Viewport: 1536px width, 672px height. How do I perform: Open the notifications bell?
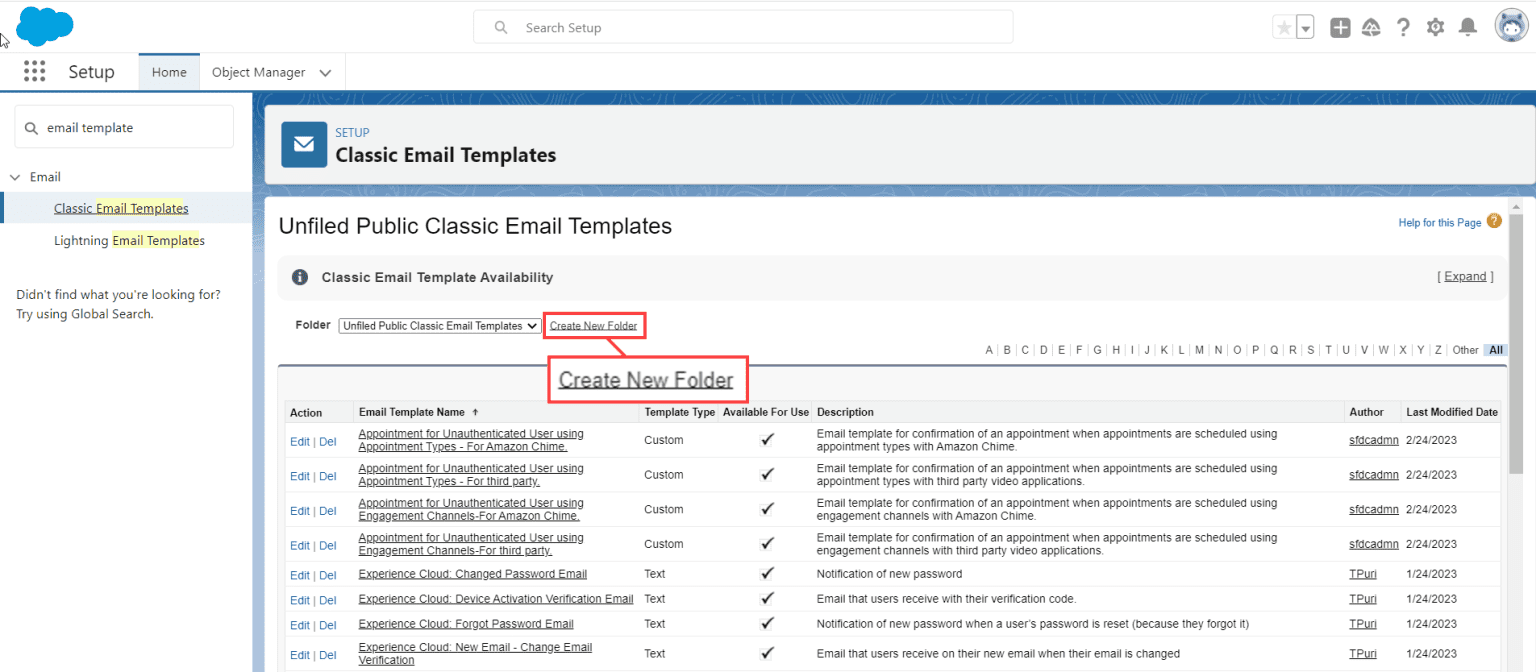pos(1467,27)
